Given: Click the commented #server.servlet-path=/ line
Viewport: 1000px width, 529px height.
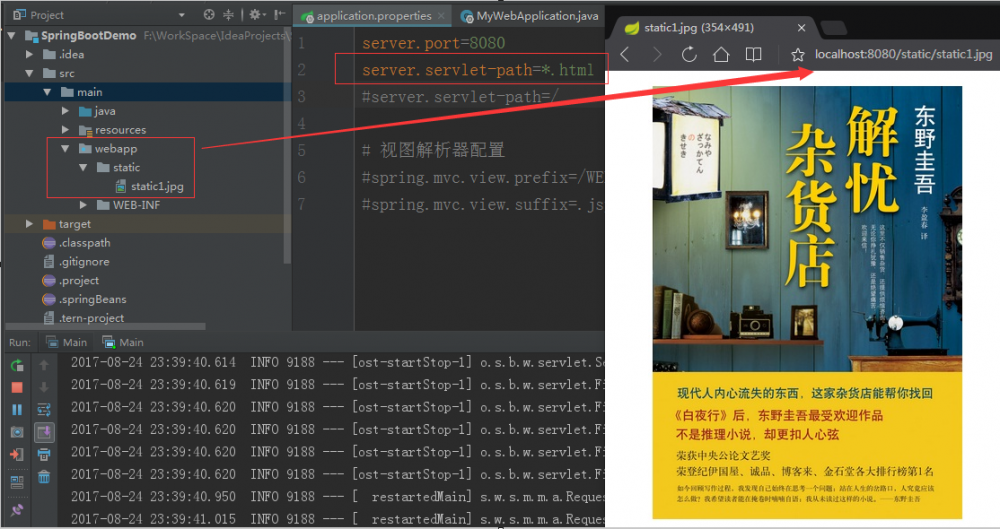Looking at the screenshot, I should (x=460, y=97).
